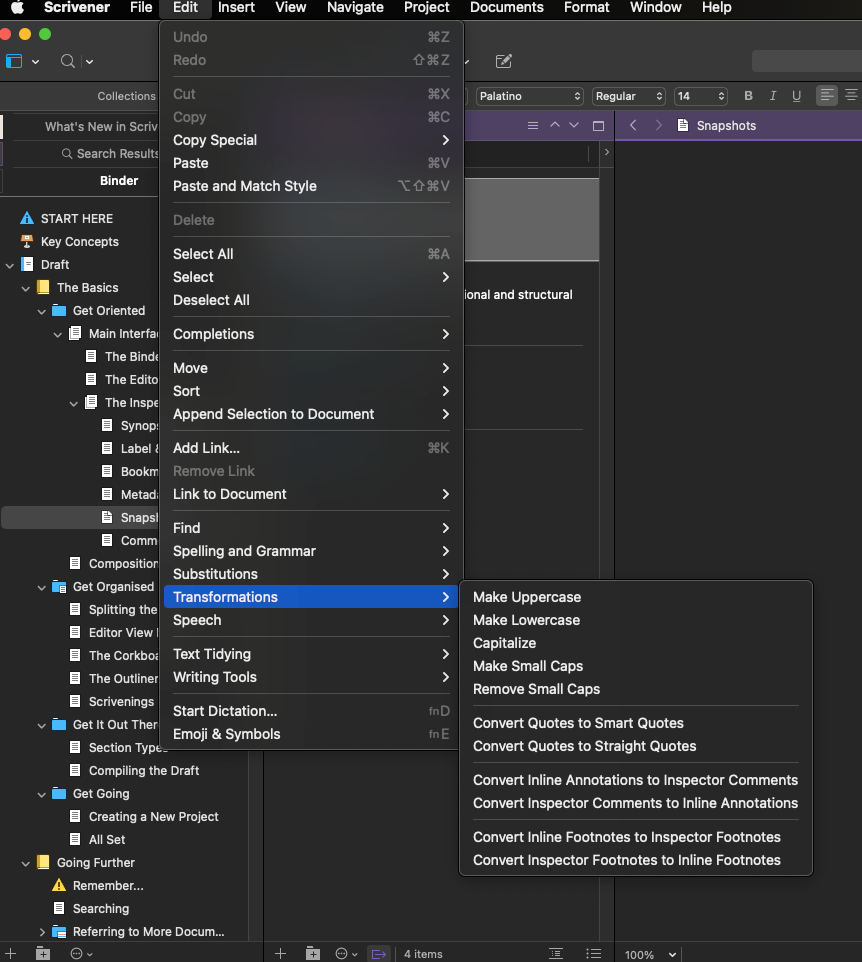Click the document icon next to Snapshots title

coord(682,125)
